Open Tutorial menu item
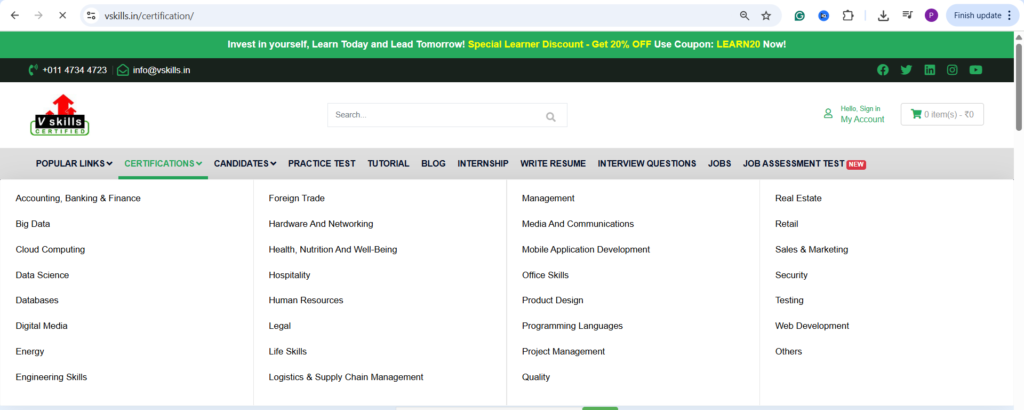The height and width of the screenshot is (410, 1024). click(x=388, y=164)
